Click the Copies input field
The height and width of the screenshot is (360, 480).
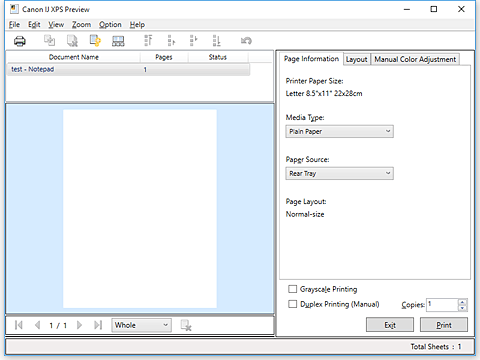coord(442,305)
